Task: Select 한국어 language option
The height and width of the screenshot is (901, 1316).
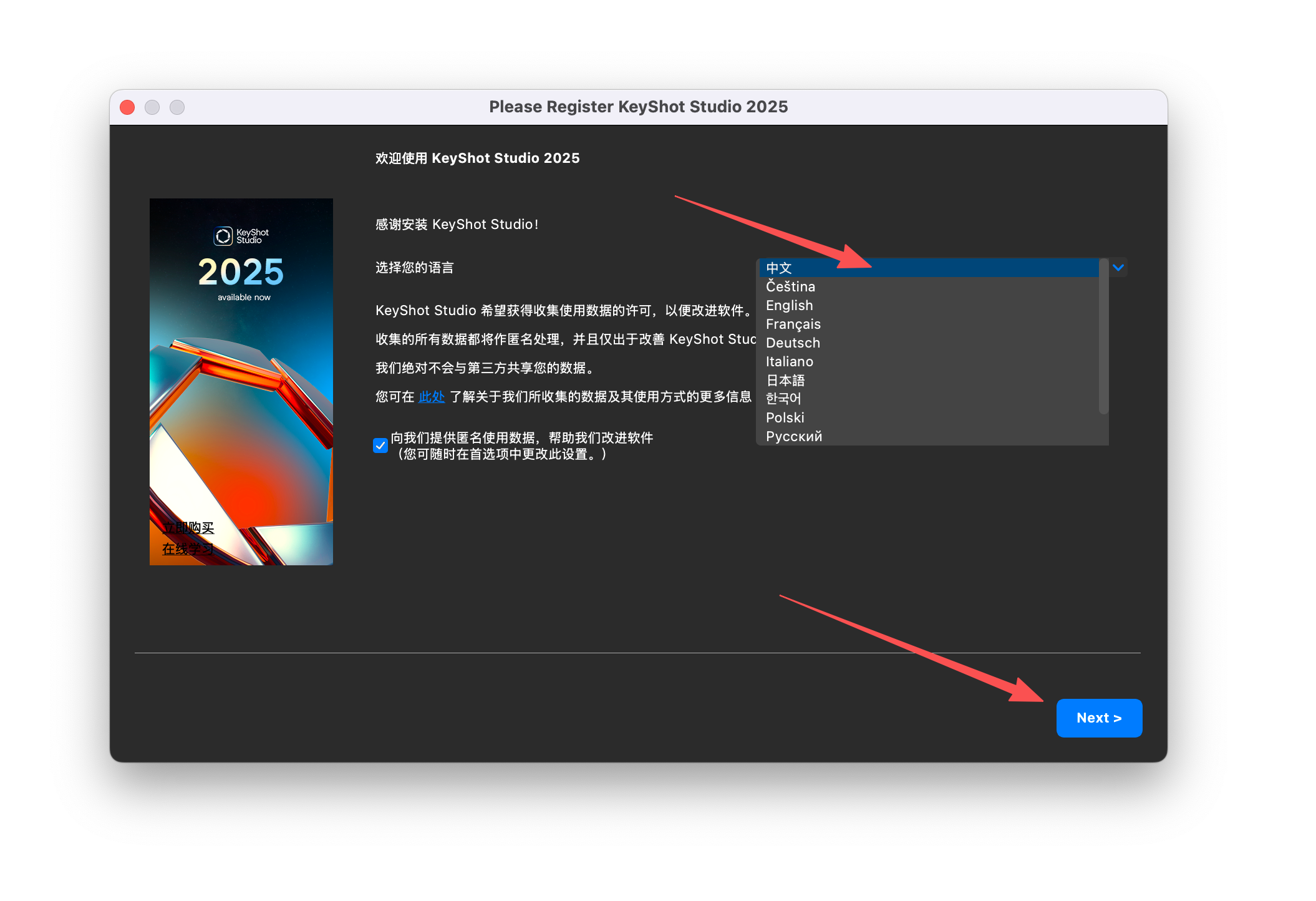Action: click(783, 399)
